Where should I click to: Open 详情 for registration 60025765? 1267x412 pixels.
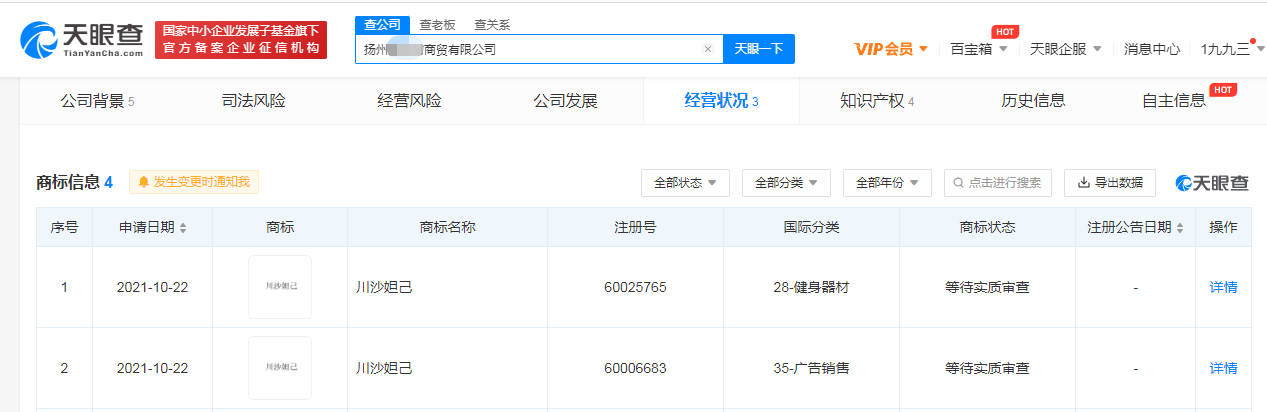tap(1223, 287)
